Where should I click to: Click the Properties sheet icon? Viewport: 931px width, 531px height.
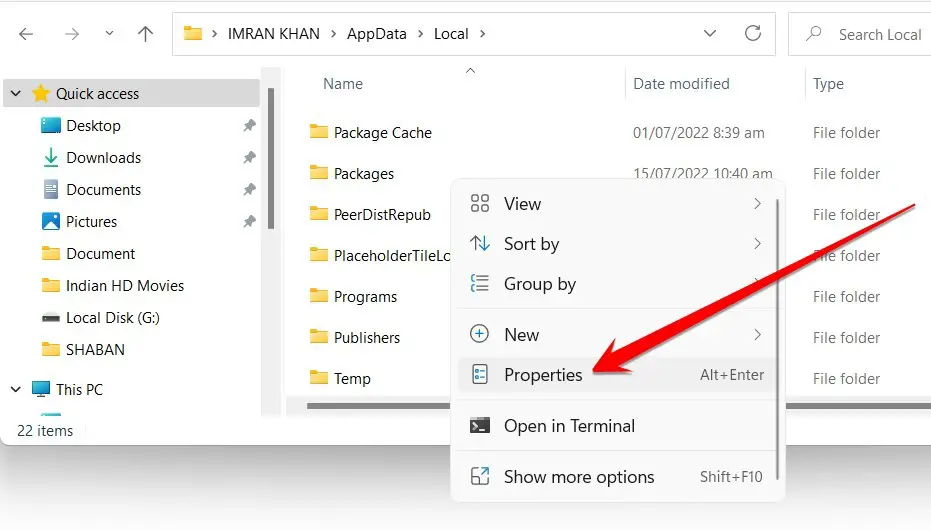pos(480,374)
